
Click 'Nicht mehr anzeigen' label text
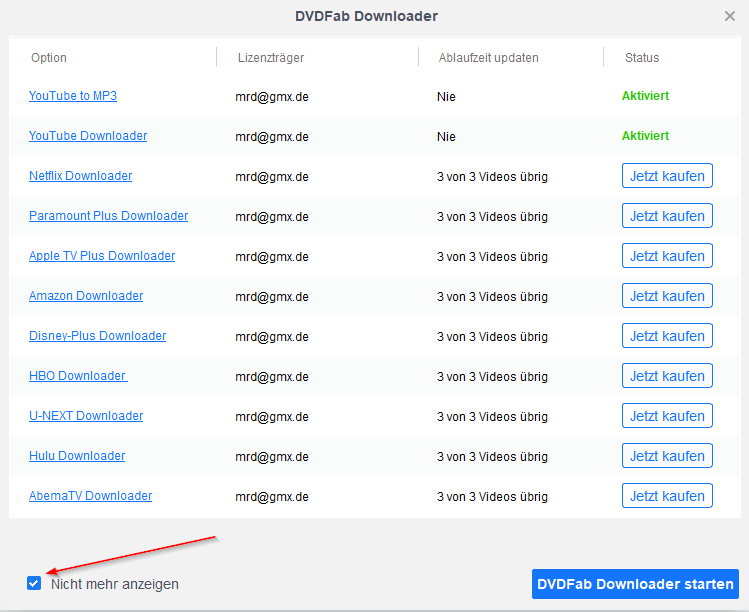(x=115, y=584)
